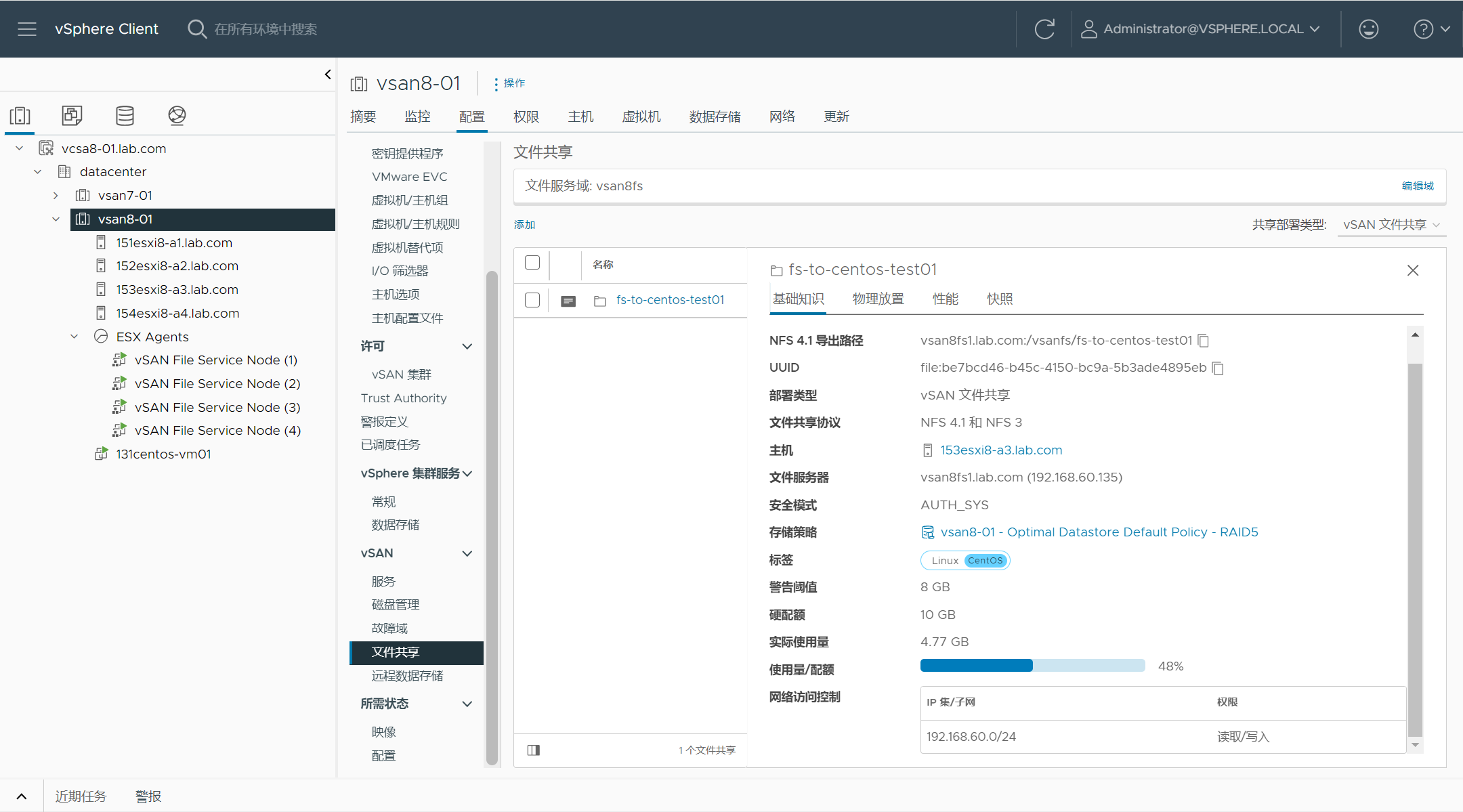Screen dimensions: 1463x812
Task: Open the feedback smiley icon
Action: coord(1368,29)
